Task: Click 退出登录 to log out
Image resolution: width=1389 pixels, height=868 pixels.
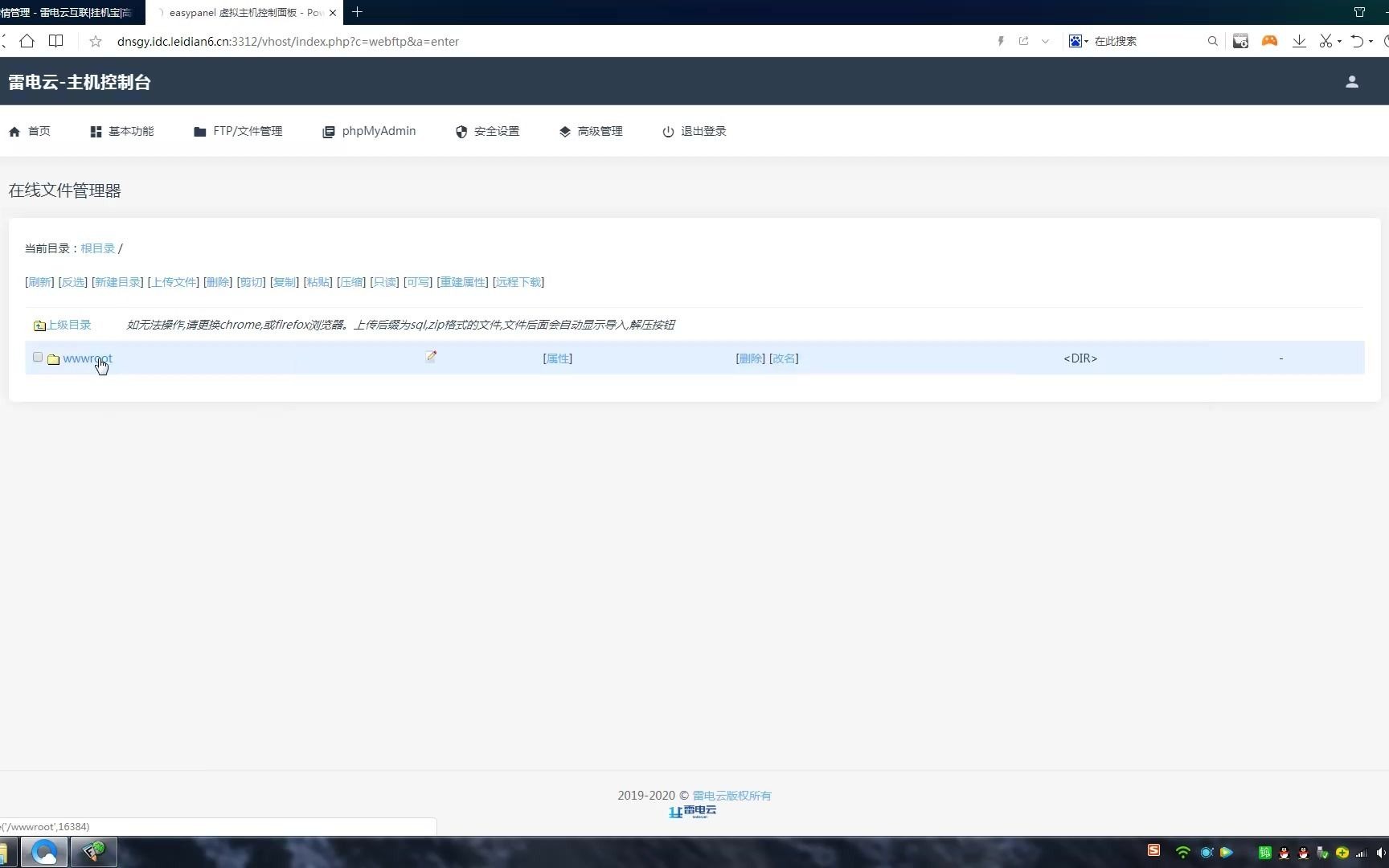Action: point(694,131)
